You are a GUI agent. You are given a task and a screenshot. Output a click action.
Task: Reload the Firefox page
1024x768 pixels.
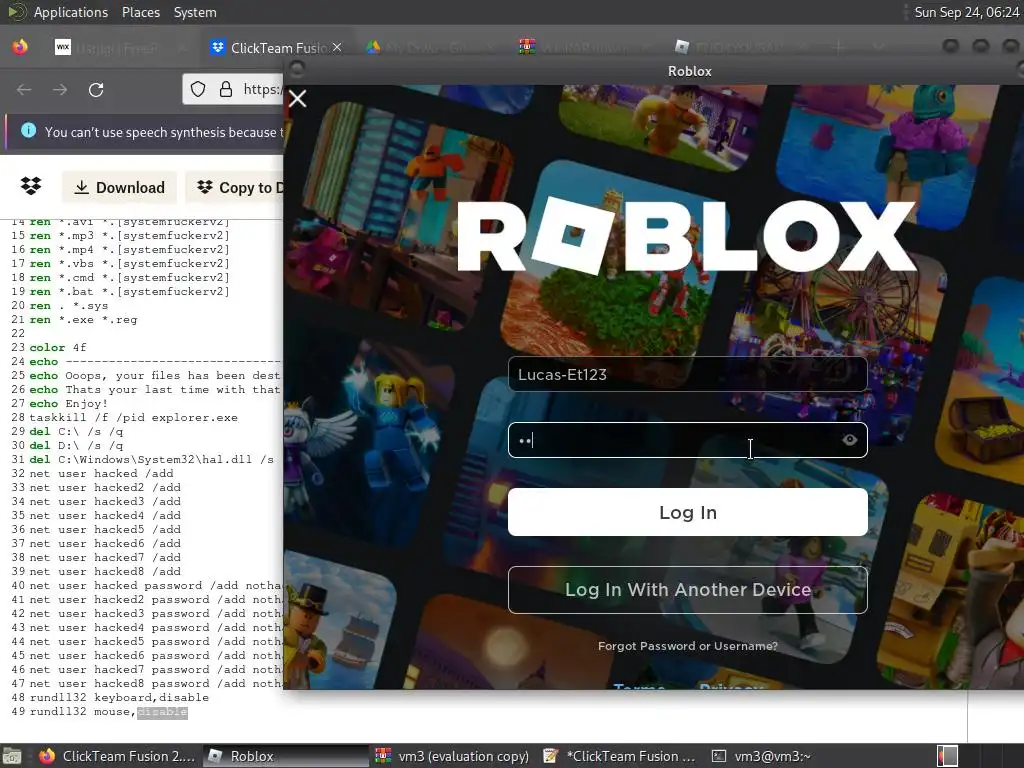click(96, 89)
